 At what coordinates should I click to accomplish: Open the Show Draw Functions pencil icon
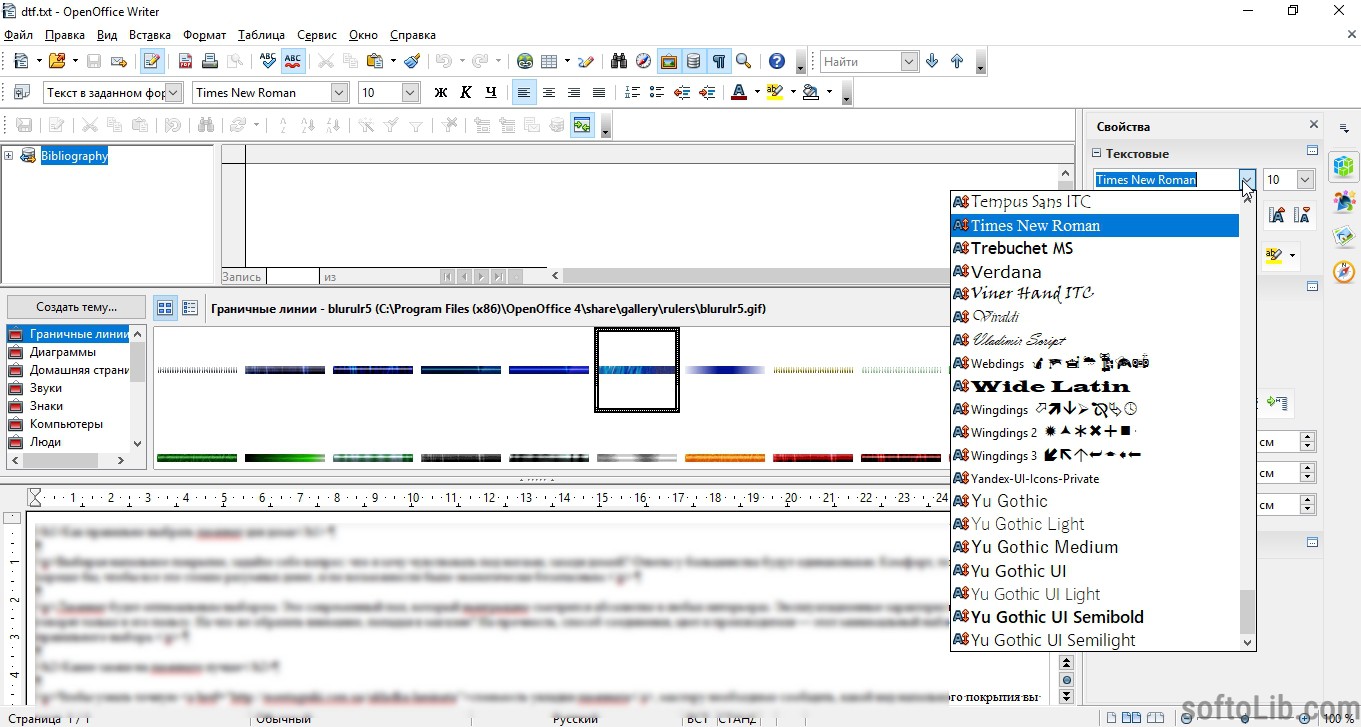pyautogui.click(x=586, y=62)
